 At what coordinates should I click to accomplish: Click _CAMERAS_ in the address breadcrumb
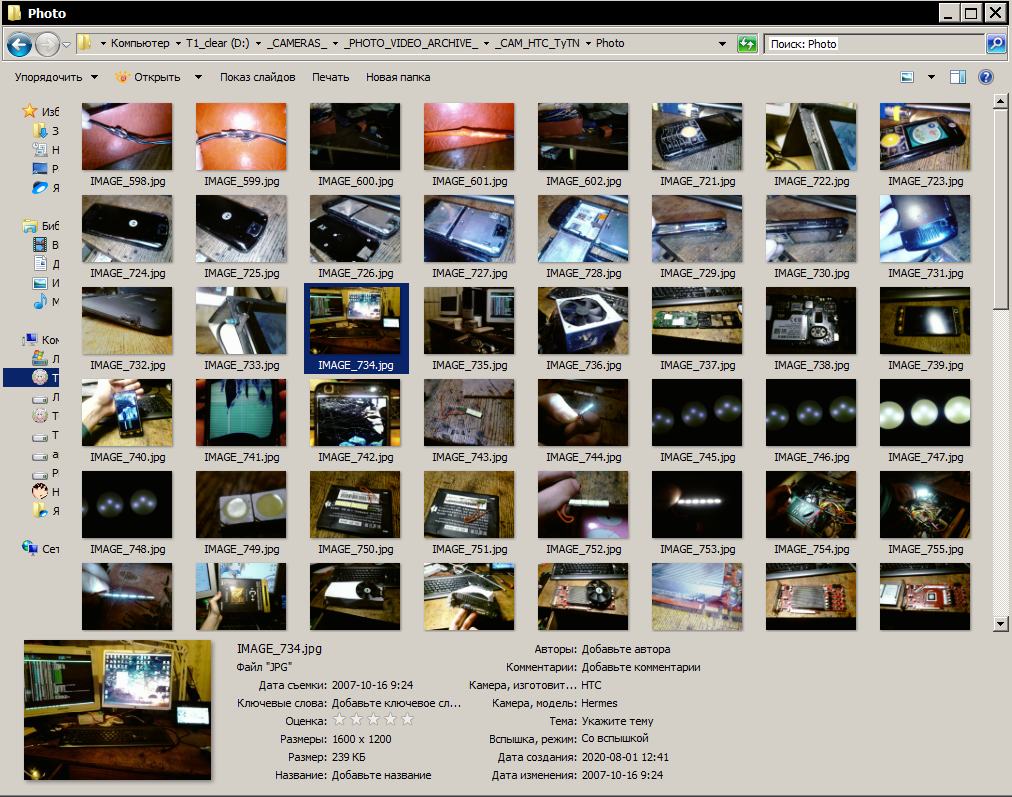tap(296, 43)
